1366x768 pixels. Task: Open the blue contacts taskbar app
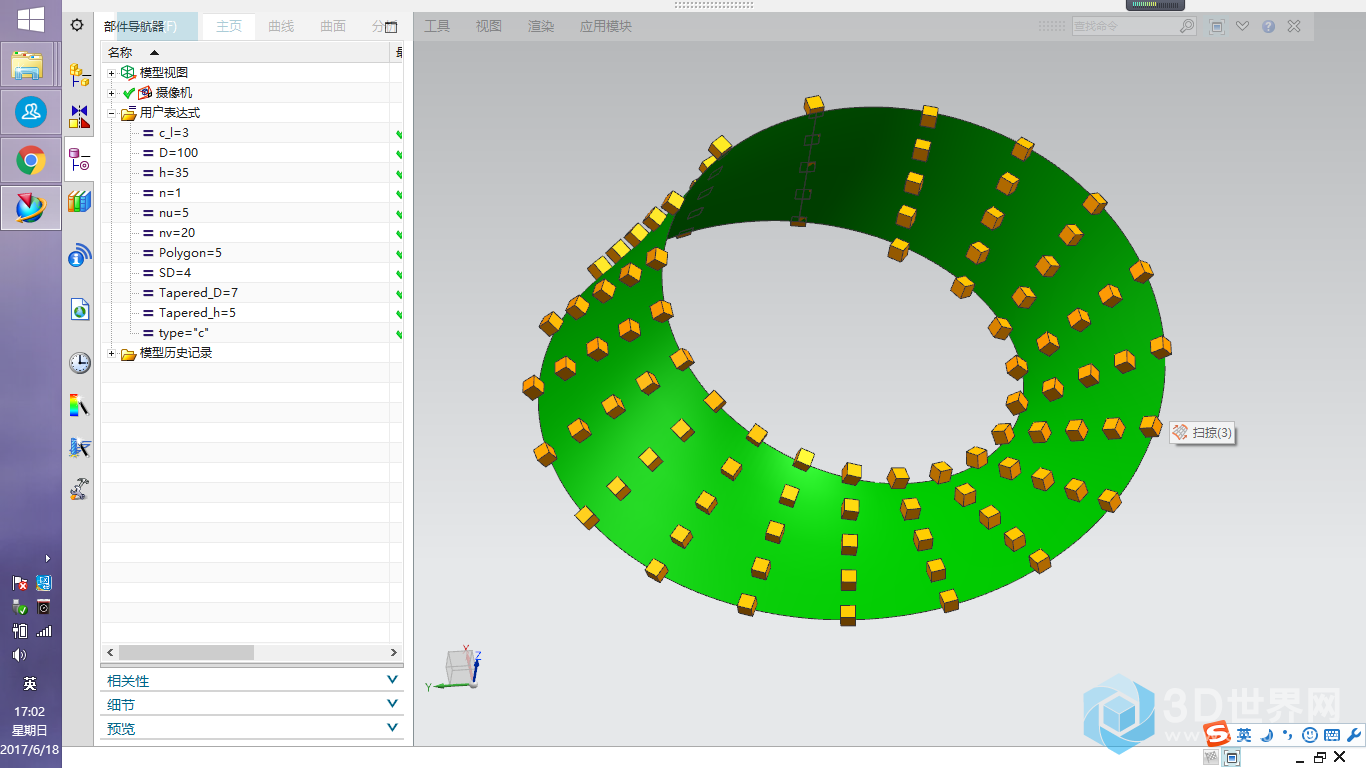[x=31, y=112]
